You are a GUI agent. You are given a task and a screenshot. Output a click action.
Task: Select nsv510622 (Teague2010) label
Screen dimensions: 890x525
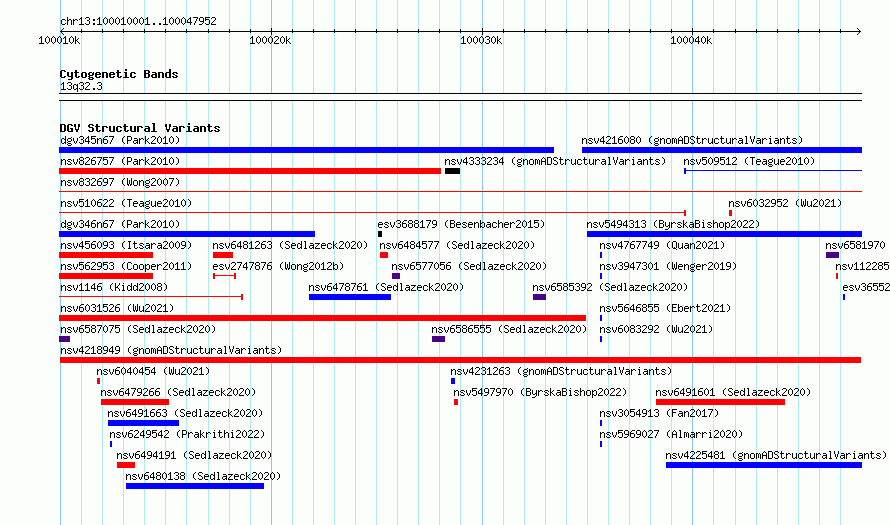click(x=126, y=203)
